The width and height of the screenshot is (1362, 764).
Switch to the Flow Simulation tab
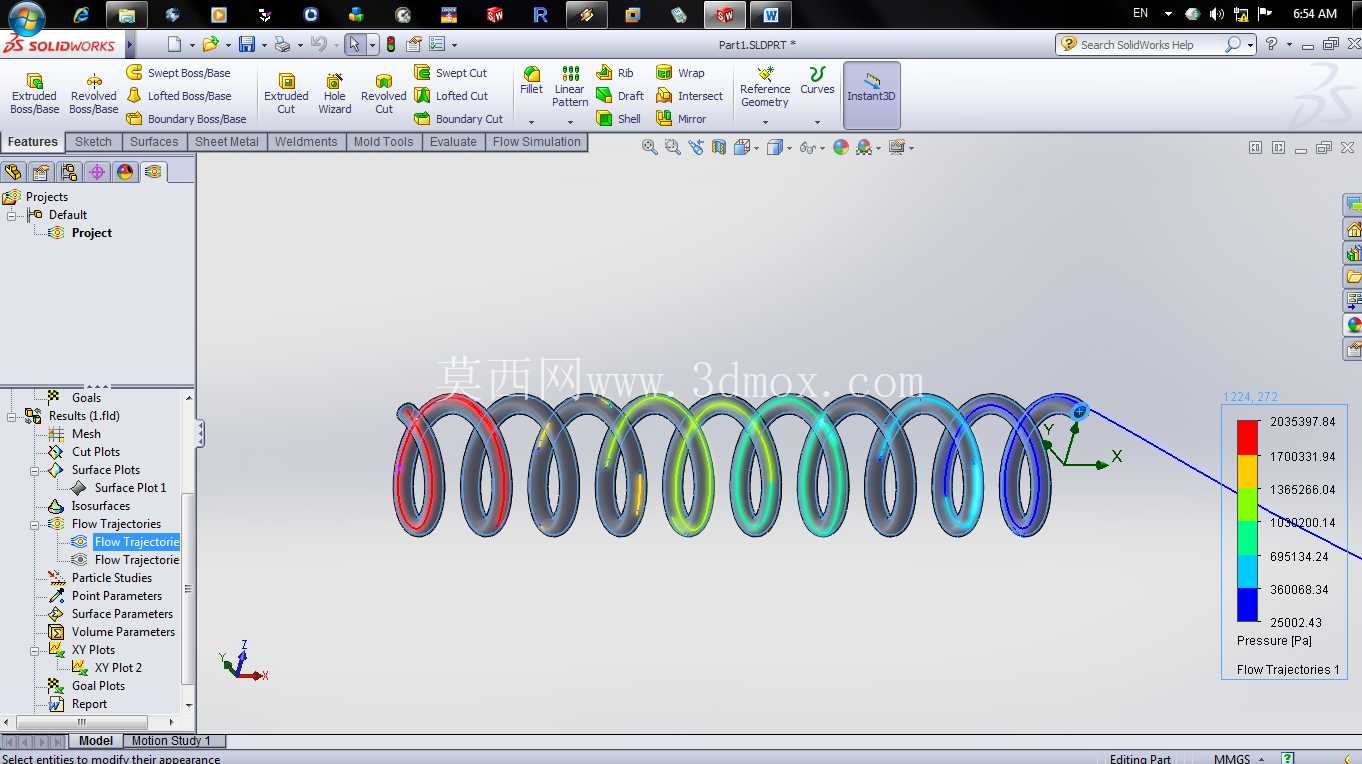coord(536,142)
